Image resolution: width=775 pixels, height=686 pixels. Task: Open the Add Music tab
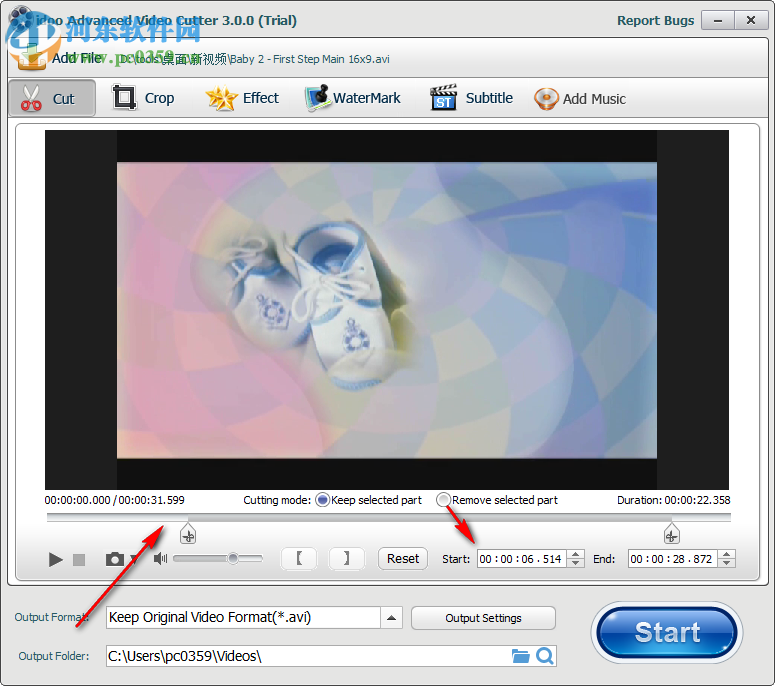click(x=580, y=99)
